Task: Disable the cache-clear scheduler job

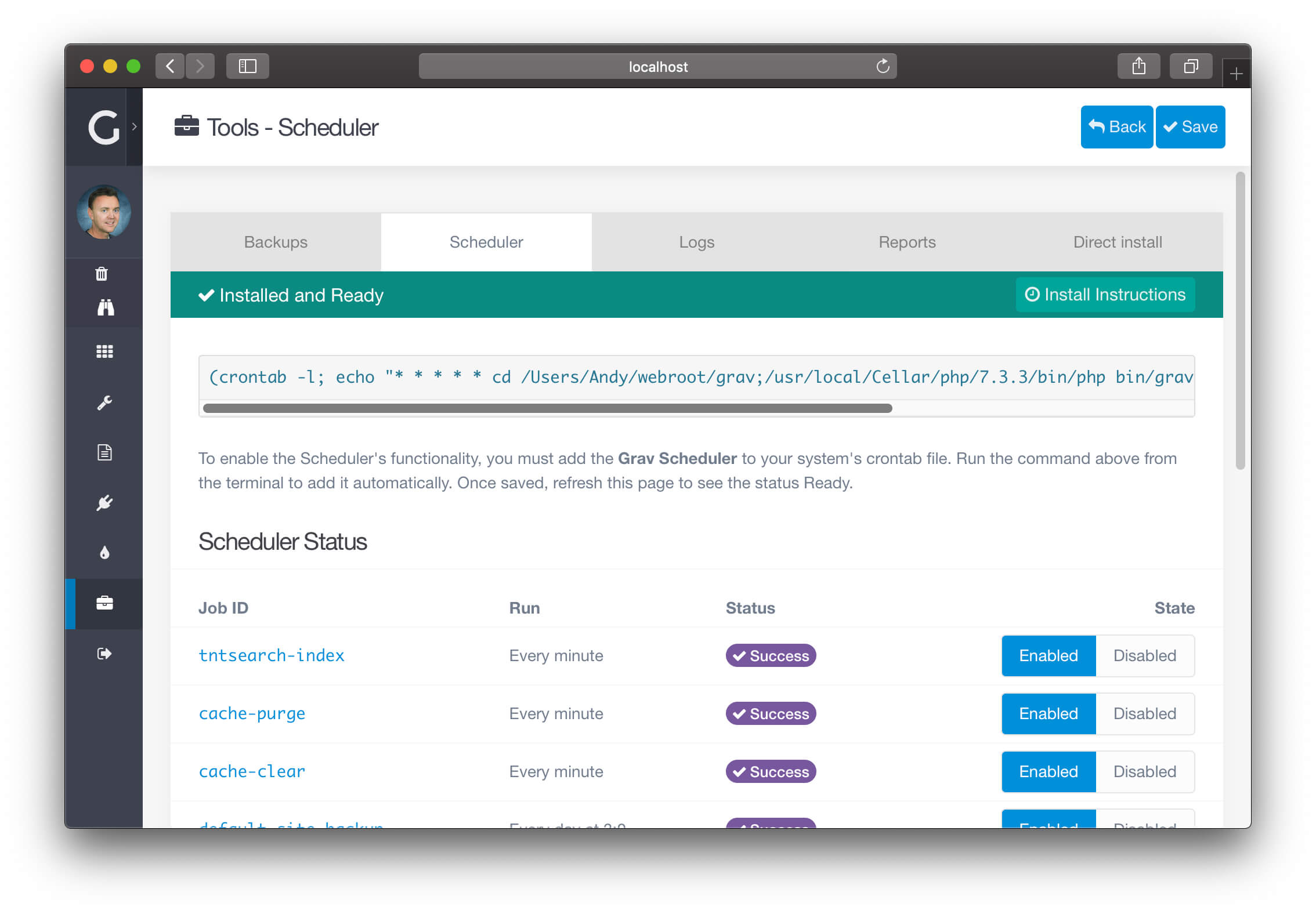Action: [x=1143, y=772]
